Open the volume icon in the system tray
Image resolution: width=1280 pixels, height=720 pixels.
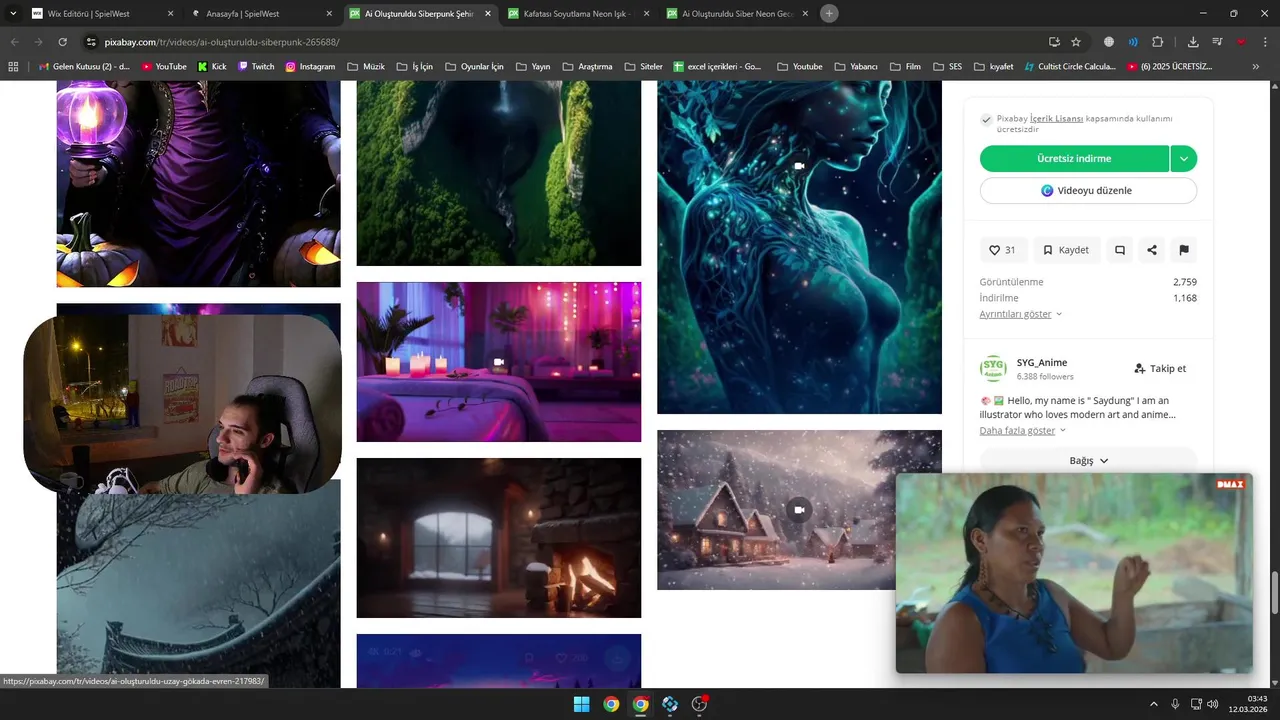click(x=1213, y=704)
